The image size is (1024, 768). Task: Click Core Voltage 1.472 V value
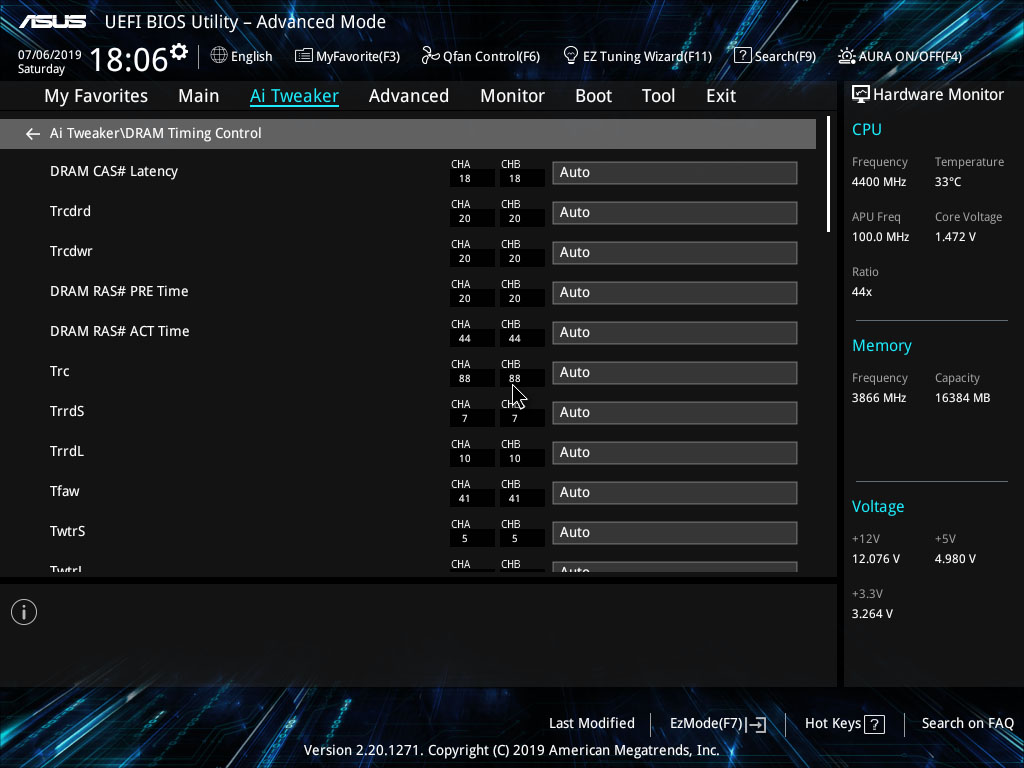955,237
